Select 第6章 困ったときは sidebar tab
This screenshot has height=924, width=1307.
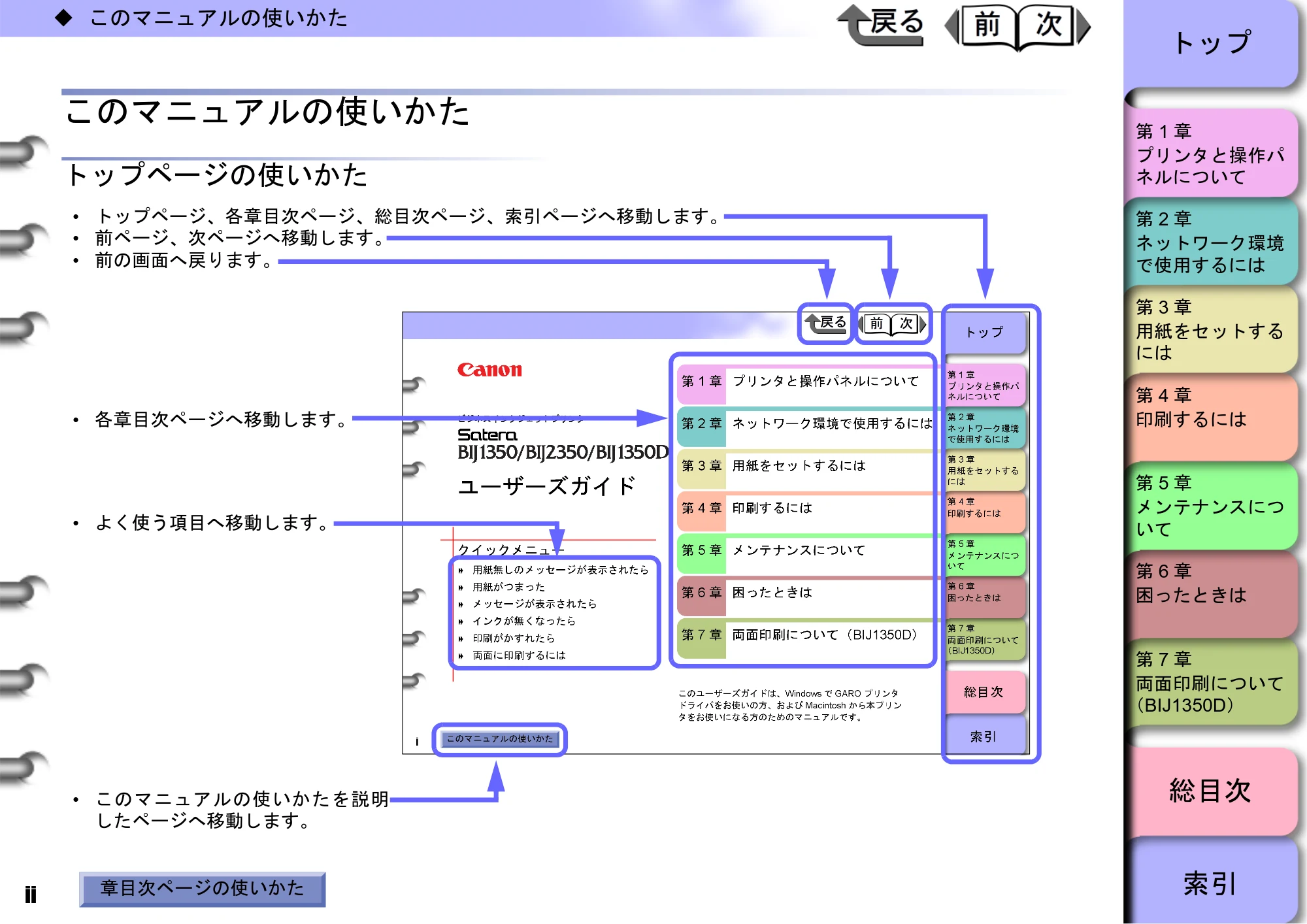pyautogui.click(x=1211, y=595)
